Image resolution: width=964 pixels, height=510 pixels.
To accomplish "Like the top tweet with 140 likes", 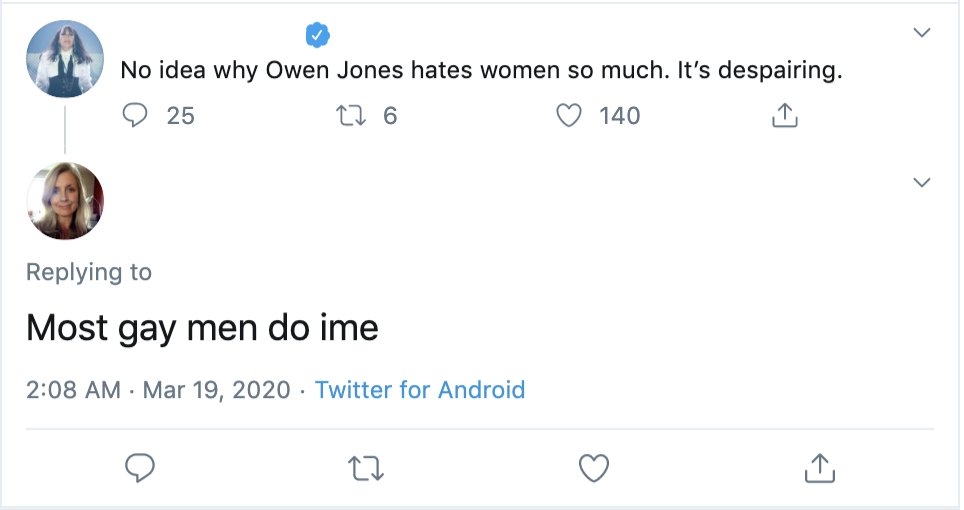I will click(569, 116).
